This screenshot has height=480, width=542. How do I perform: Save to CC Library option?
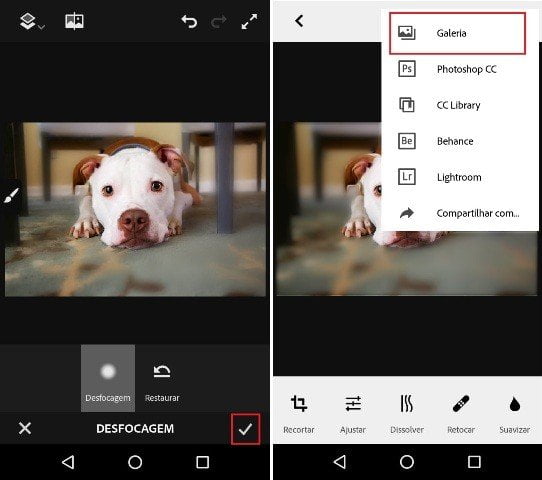pyautogui.click(x=457, y=105)
